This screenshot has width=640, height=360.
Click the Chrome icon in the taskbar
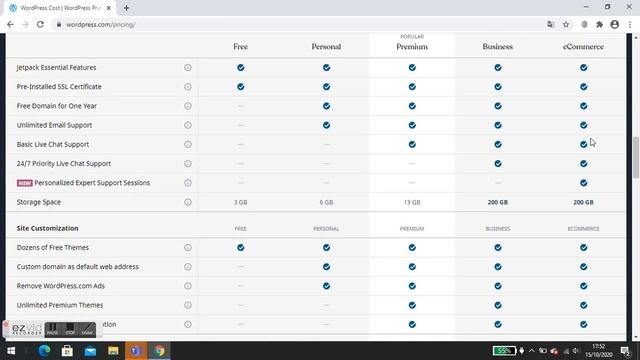[159, 351]
